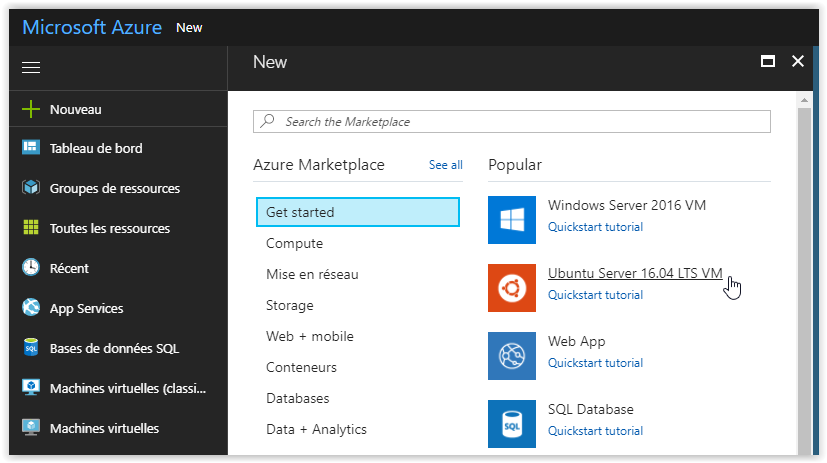Click the App Services globe icon
Image resolution: width=827 pixels, height=463 pixels.
pyautogui.click(x=31, y=308)
